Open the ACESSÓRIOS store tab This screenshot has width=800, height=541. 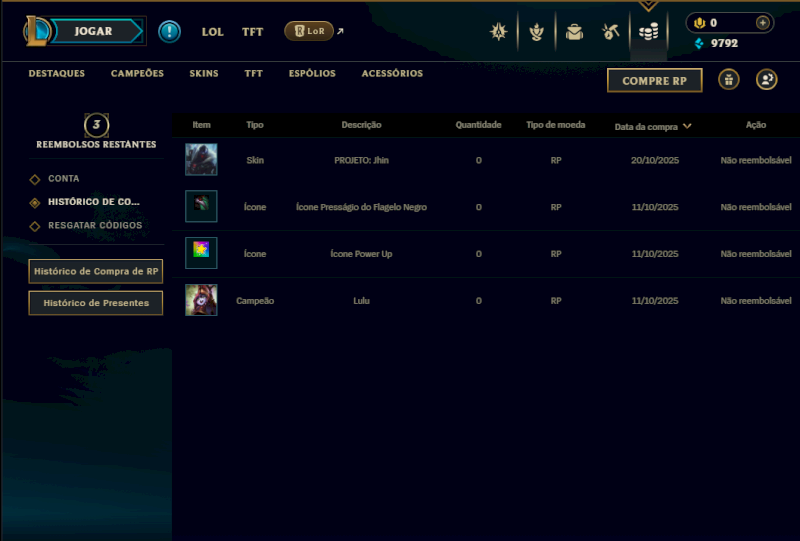click(x=392, y=73)
